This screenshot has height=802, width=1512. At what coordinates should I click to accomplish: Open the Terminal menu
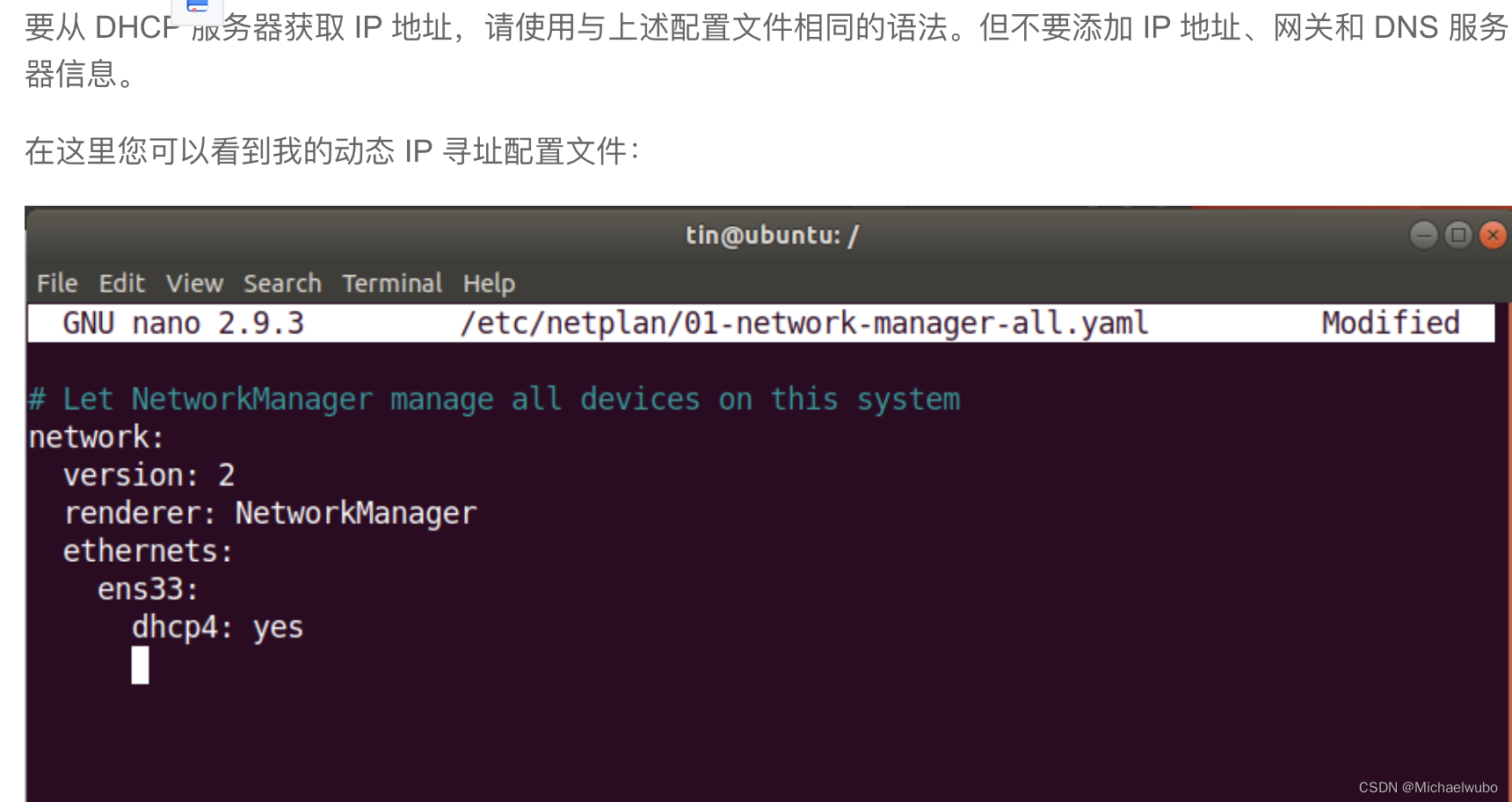(391, 283)
